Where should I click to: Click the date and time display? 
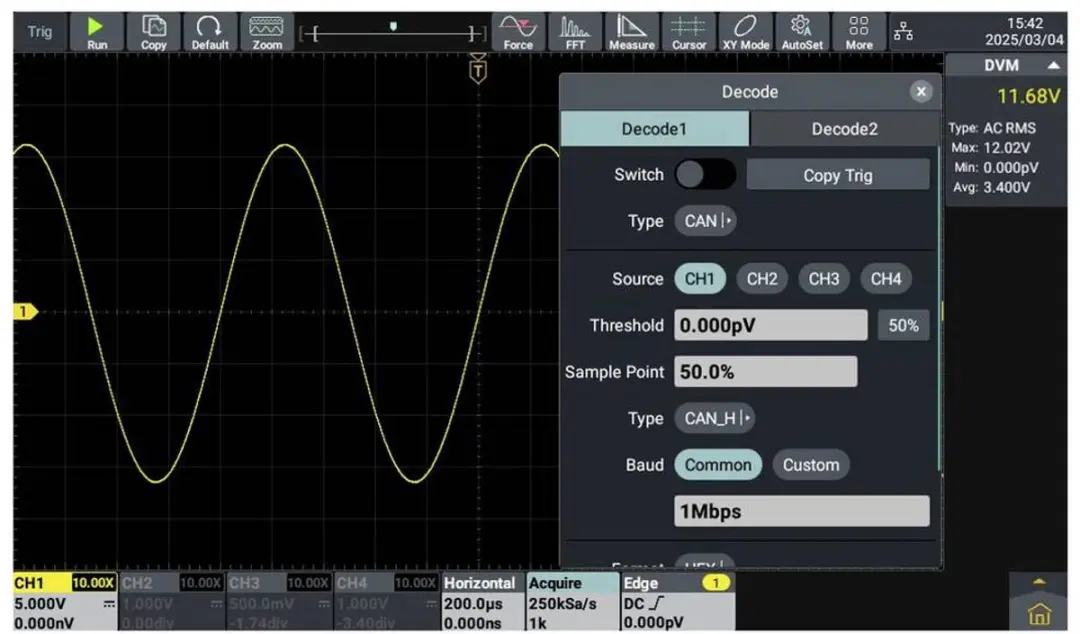click(x=1024, y=32)
